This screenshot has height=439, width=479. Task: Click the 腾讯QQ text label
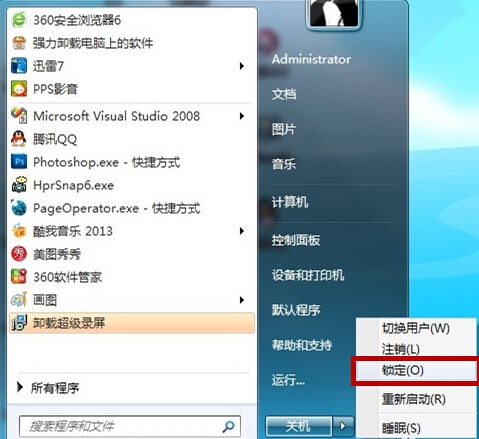coord(55,139)
